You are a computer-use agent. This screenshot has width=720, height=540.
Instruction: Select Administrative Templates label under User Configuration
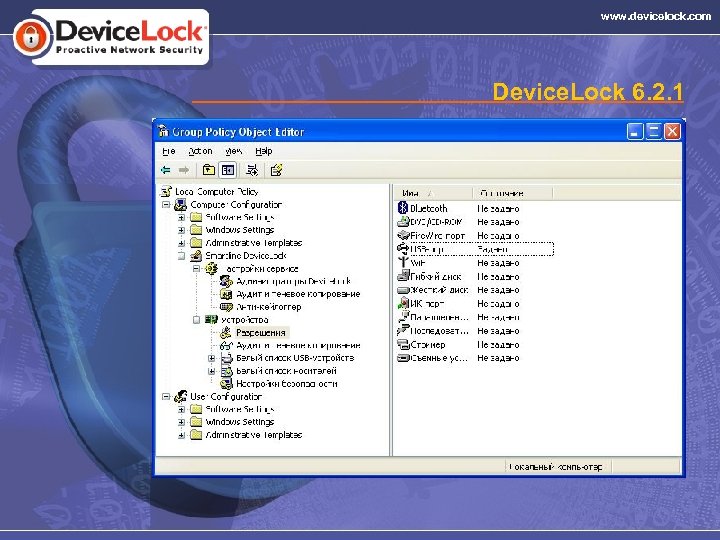pyautogui.click(x=253, y=435)
